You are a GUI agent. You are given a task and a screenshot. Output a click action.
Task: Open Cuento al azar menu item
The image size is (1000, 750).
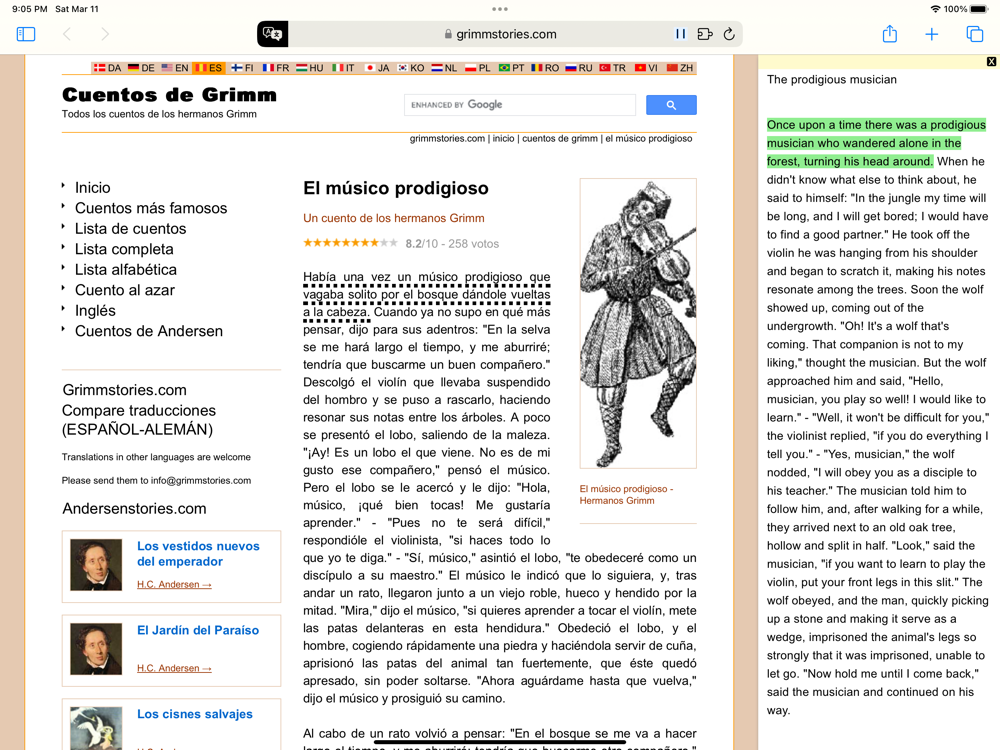[x=125, y=290]
